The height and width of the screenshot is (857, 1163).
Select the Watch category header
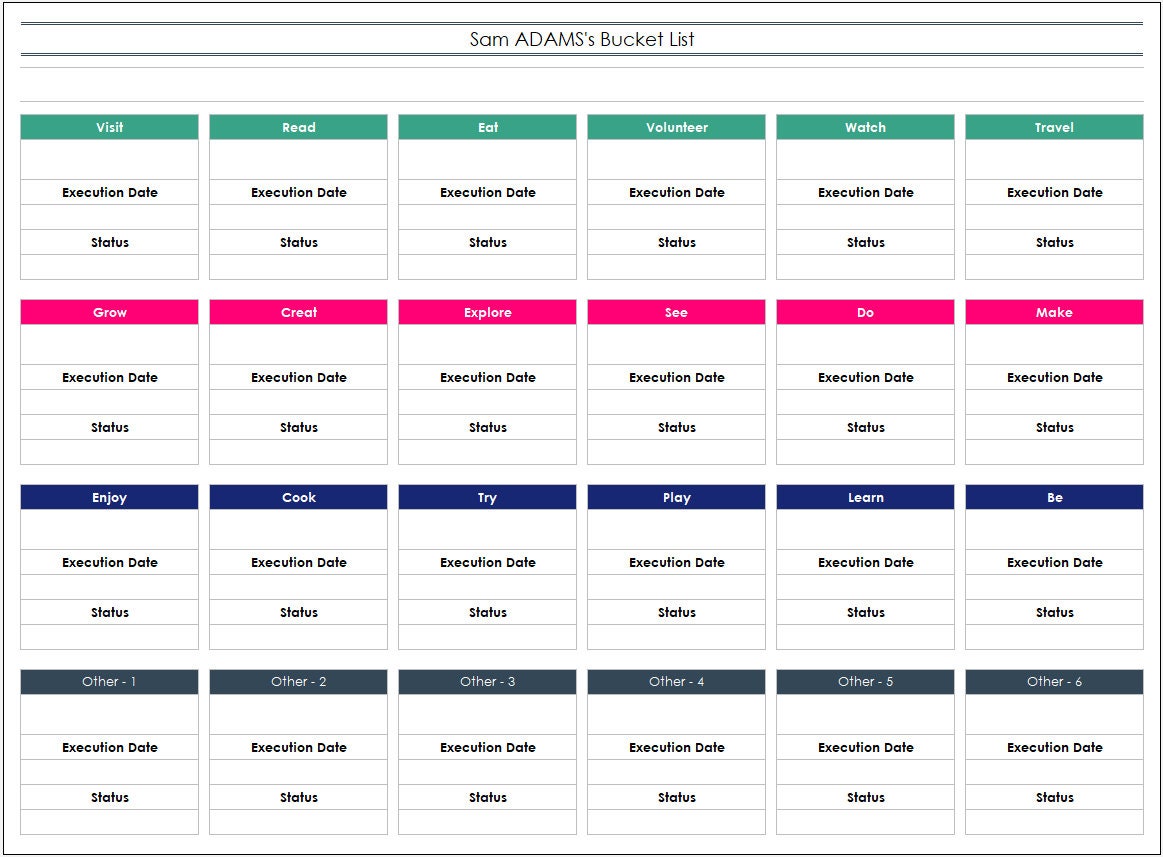864,127
